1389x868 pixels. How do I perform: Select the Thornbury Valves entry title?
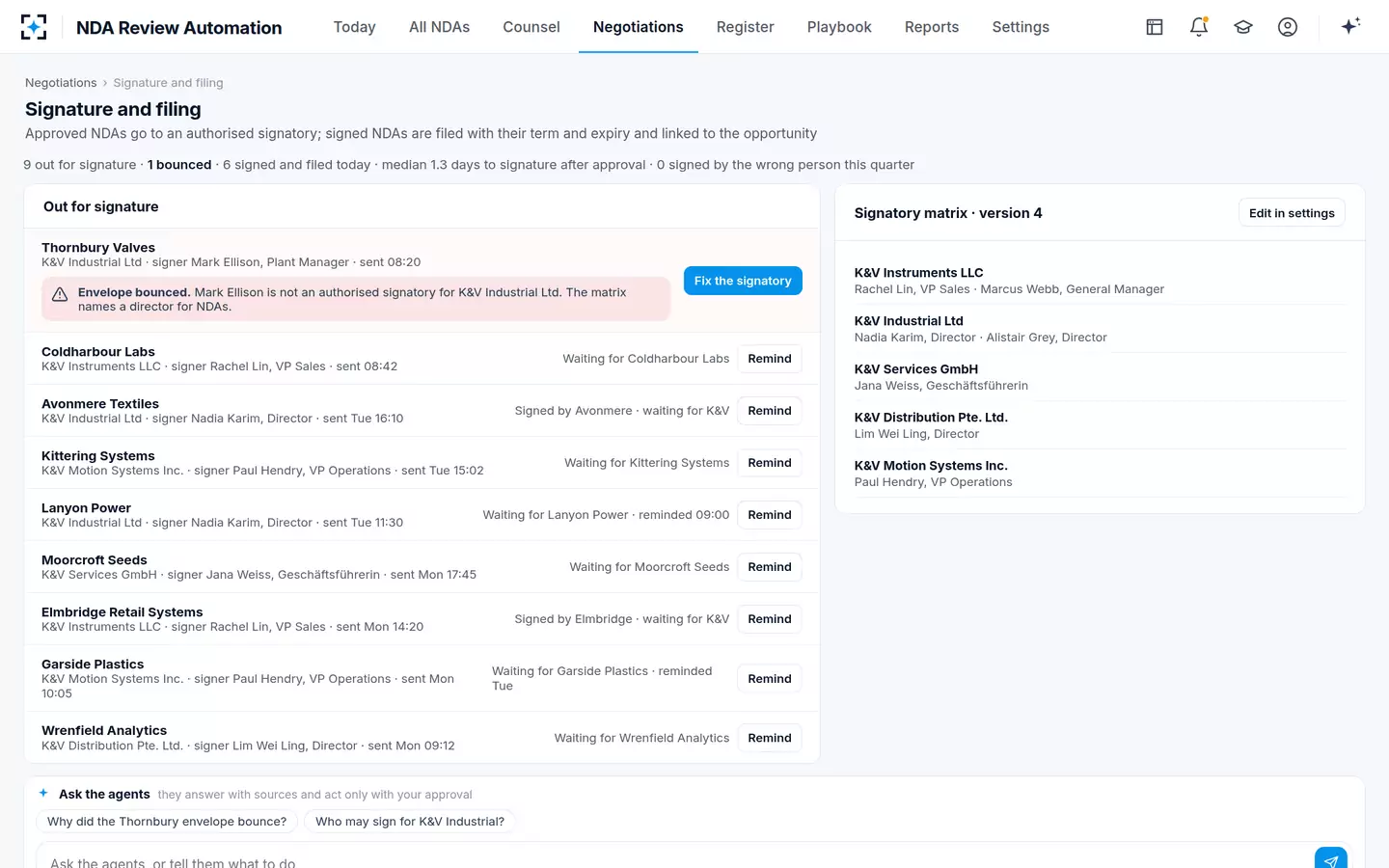tap(98, 248)
